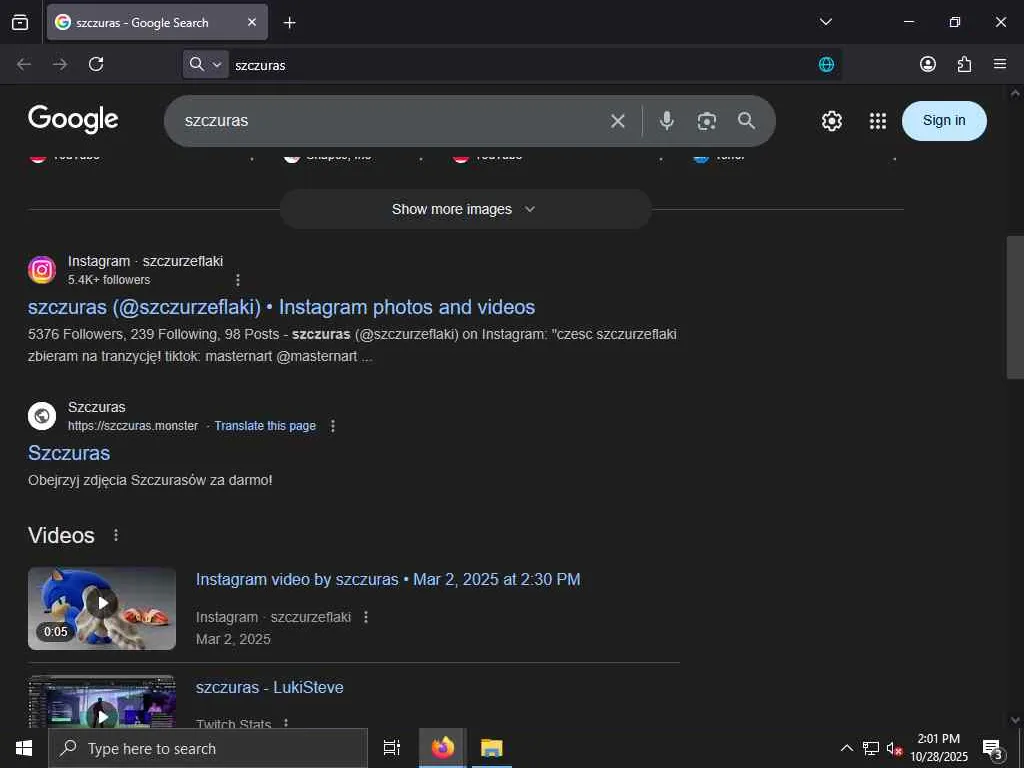Click Translate this page link

(x=265, y=426)
